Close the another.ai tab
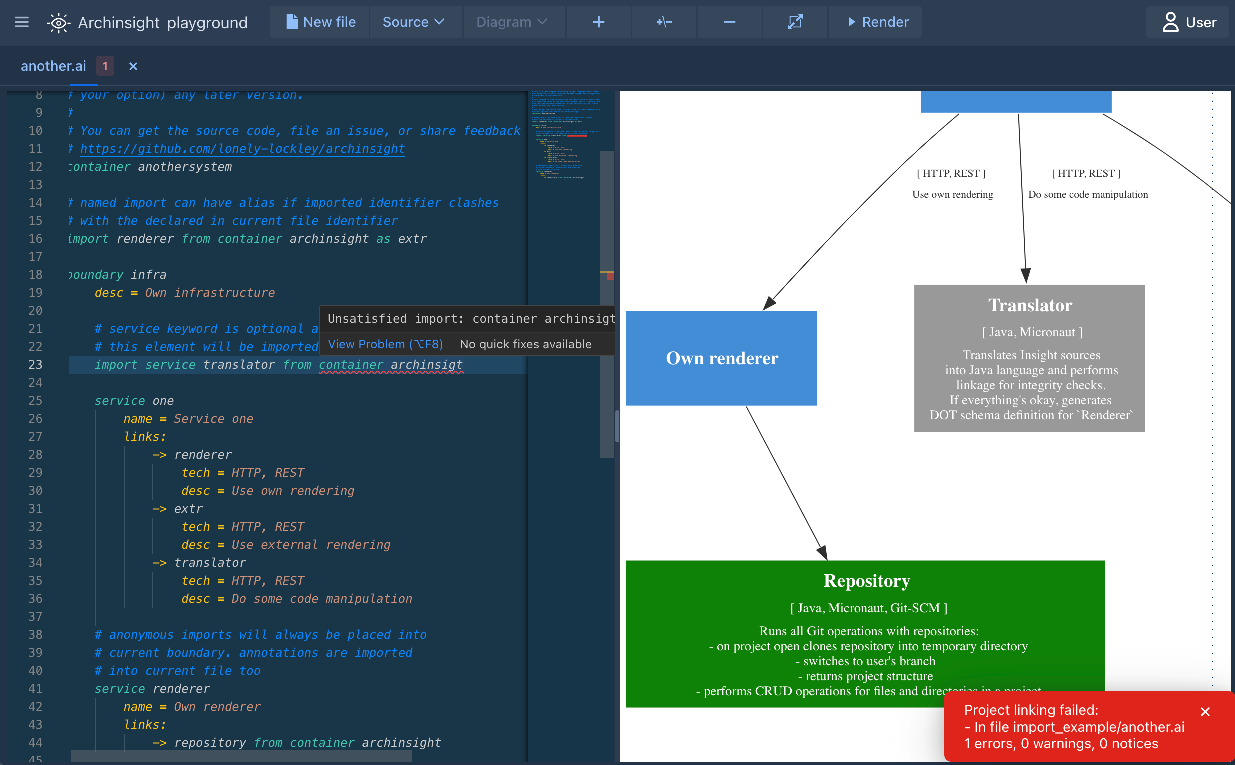Image resolution: width=1235 pixels, height=765 pixels. pos(133,66)
